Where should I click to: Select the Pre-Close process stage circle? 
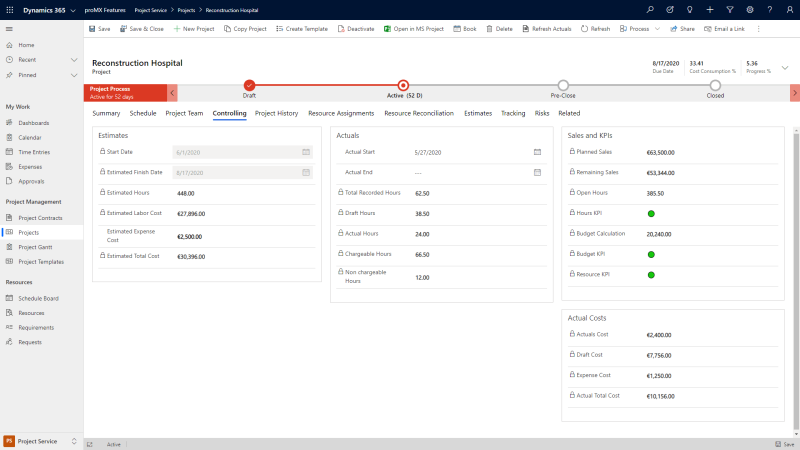coord(563,86)
